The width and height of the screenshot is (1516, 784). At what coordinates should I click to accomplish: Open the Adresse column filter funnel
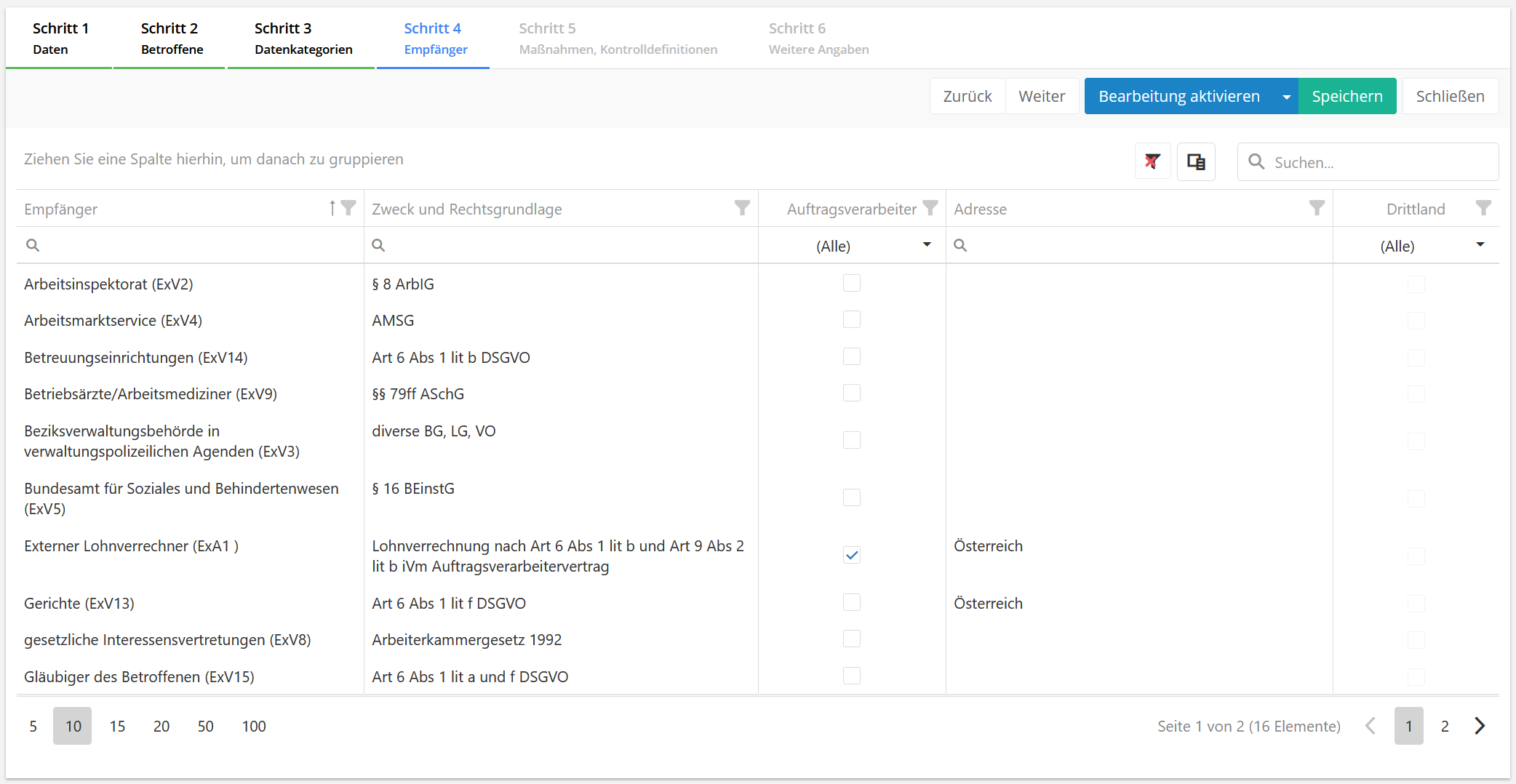[1317, 208]
